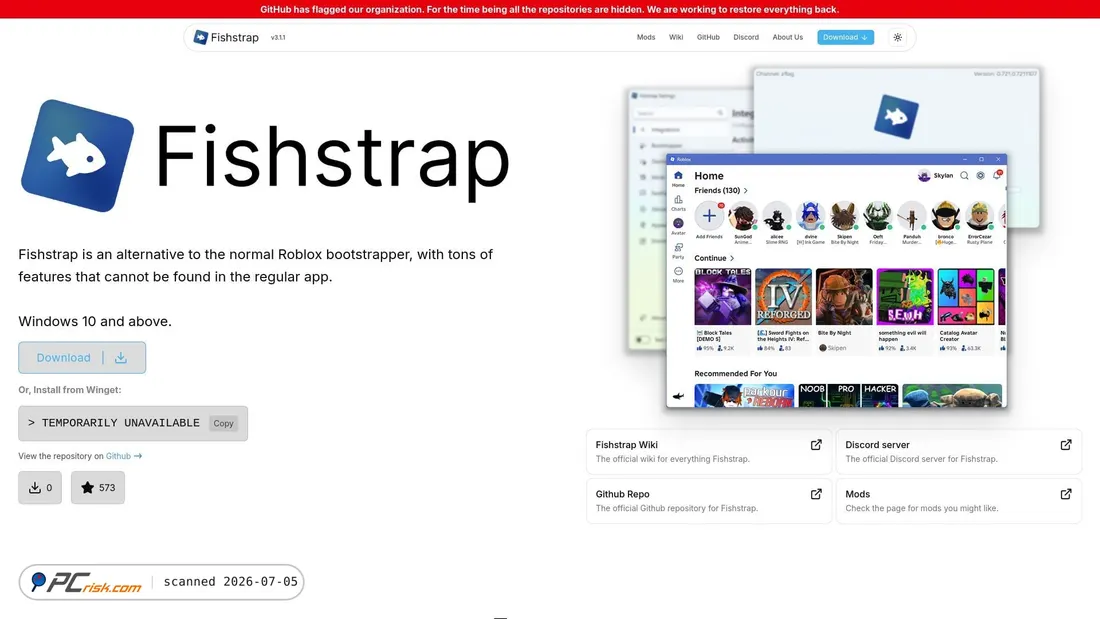Image resolution: width=1100 pixels, height=619 pixels.
Task: Open the Mods card
Action: [958, 500]
